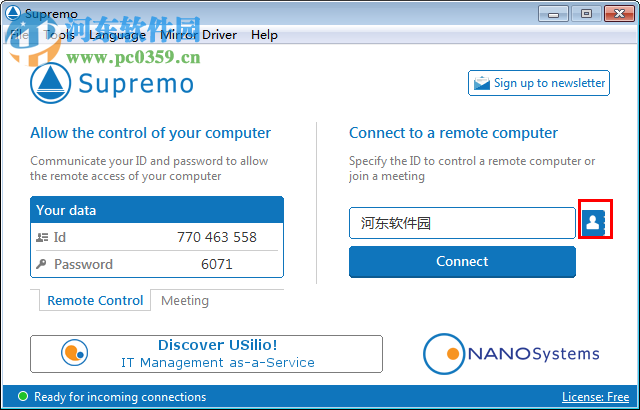Close the Supremo window
This screenshot has height=410, width=640.
click(x=619, y=14)
